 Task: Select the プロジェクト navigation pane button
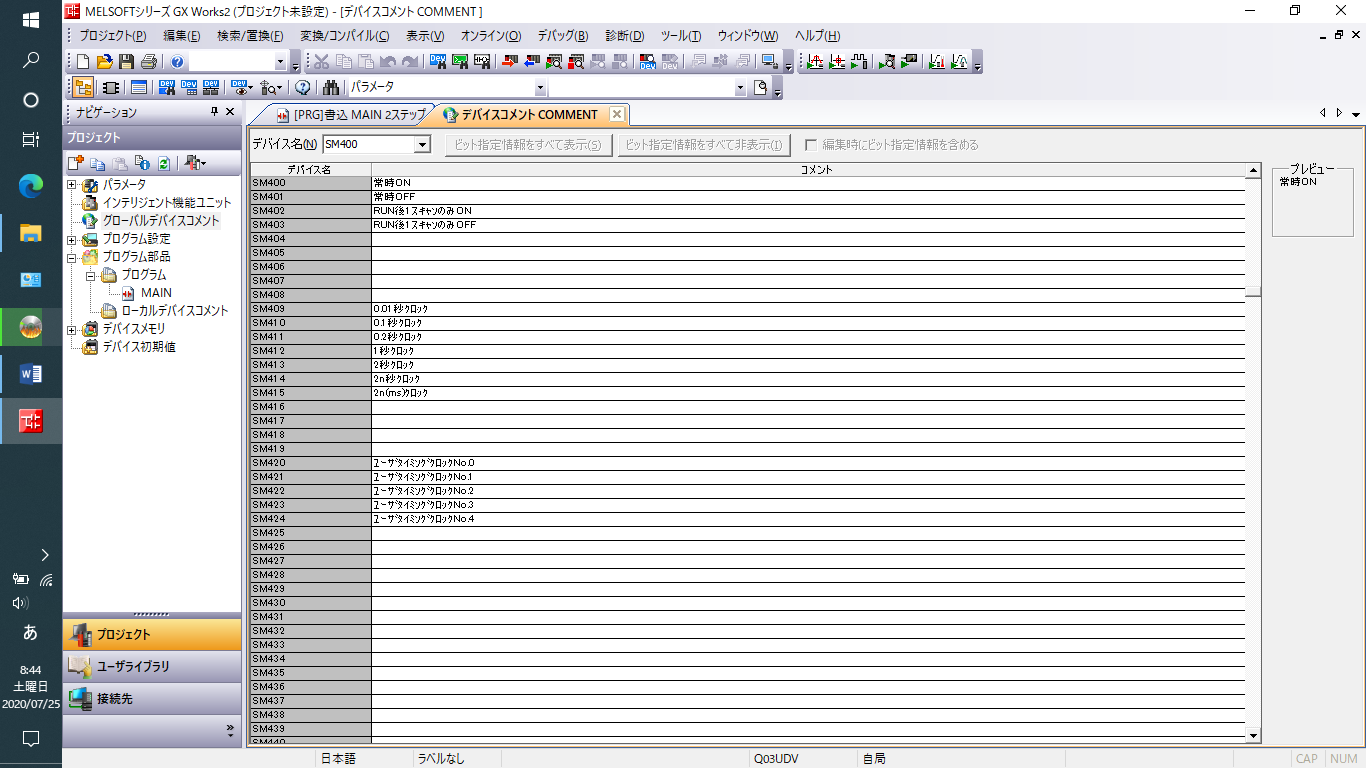point(152,634)
